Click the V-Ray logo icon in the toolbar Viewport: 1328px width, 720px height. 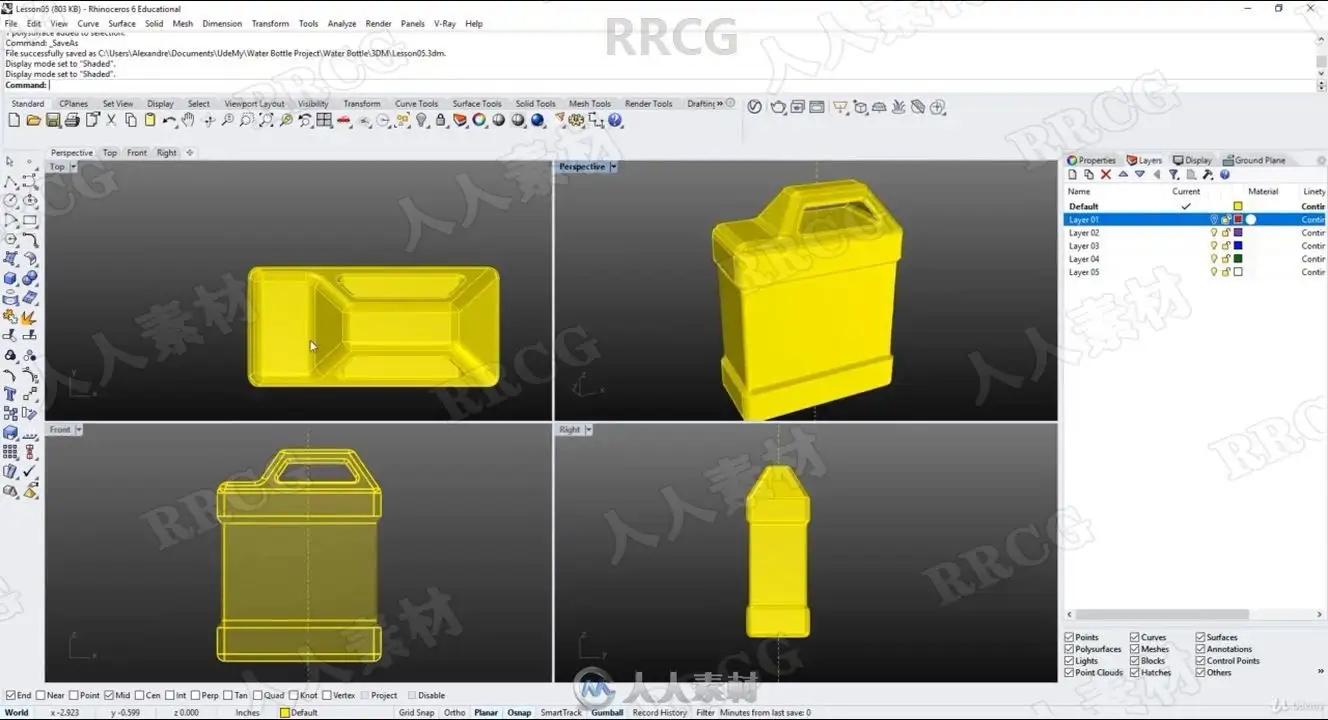pyautogui.click(x=755, y=107)
